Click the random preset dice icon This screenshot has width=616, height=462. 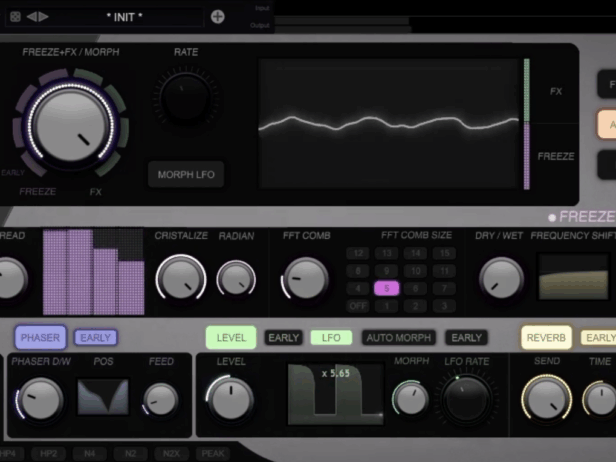pyautogui.click(x=15, y=17)
